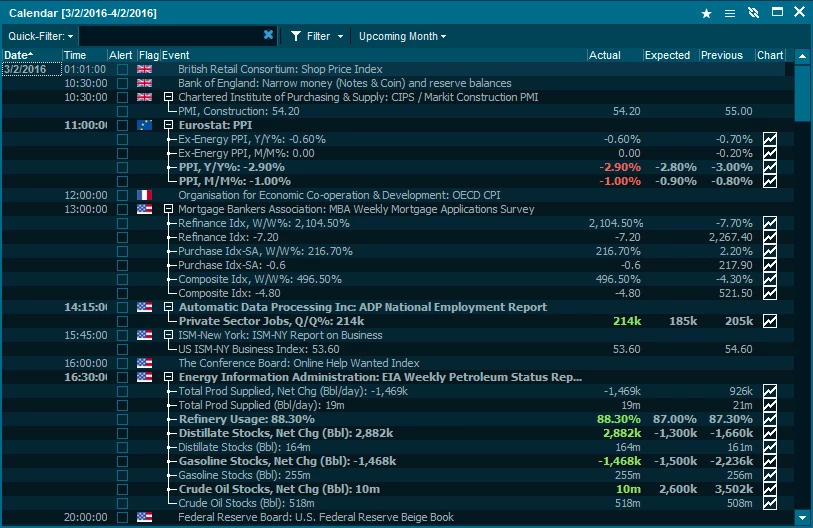The image size is (813, 528).
Task: Click the unlink window icon
Action: [753, 13]
